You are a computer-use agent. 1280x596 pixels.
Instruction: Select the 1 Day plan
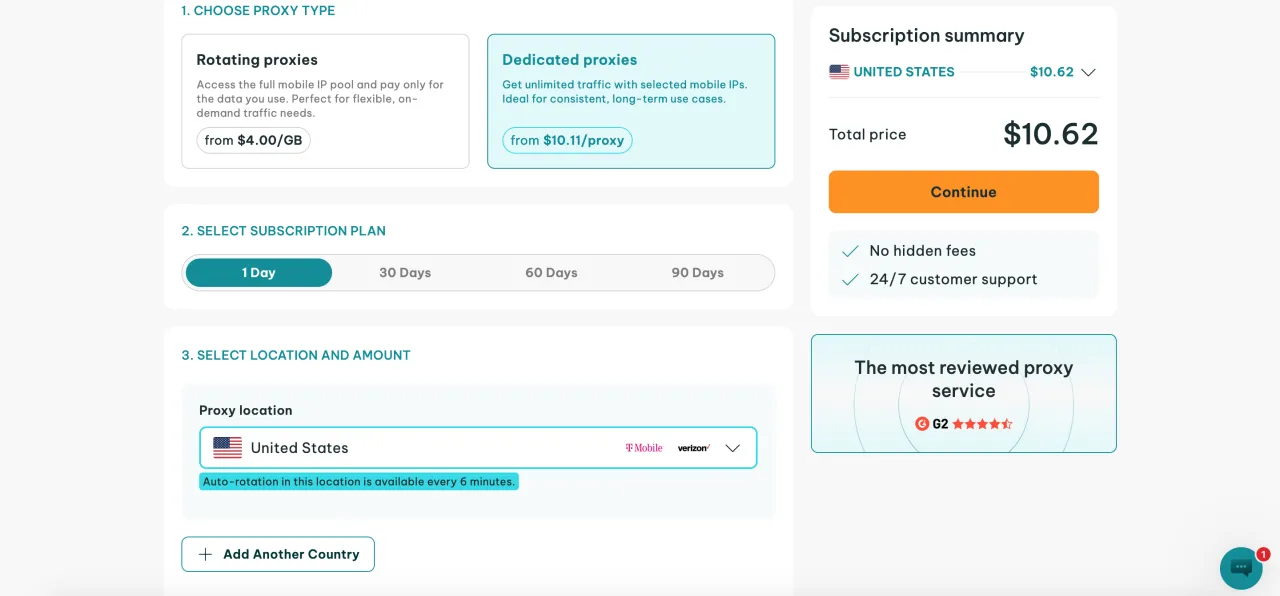point(259,273)
